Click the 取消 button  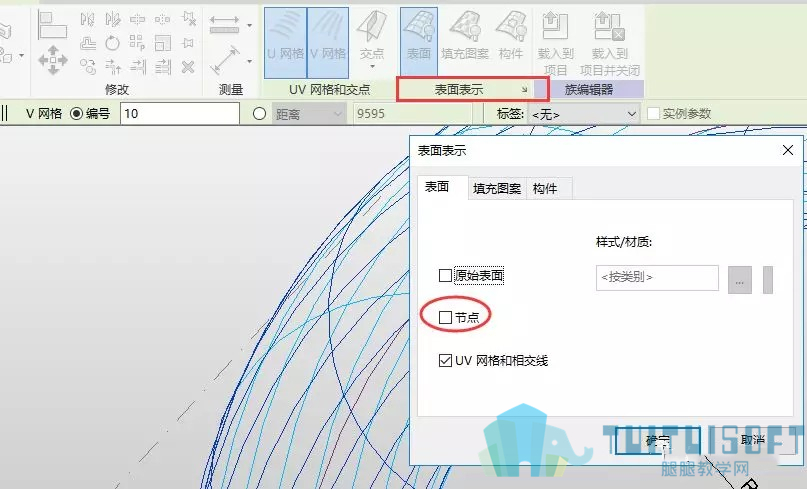point(753,440)
